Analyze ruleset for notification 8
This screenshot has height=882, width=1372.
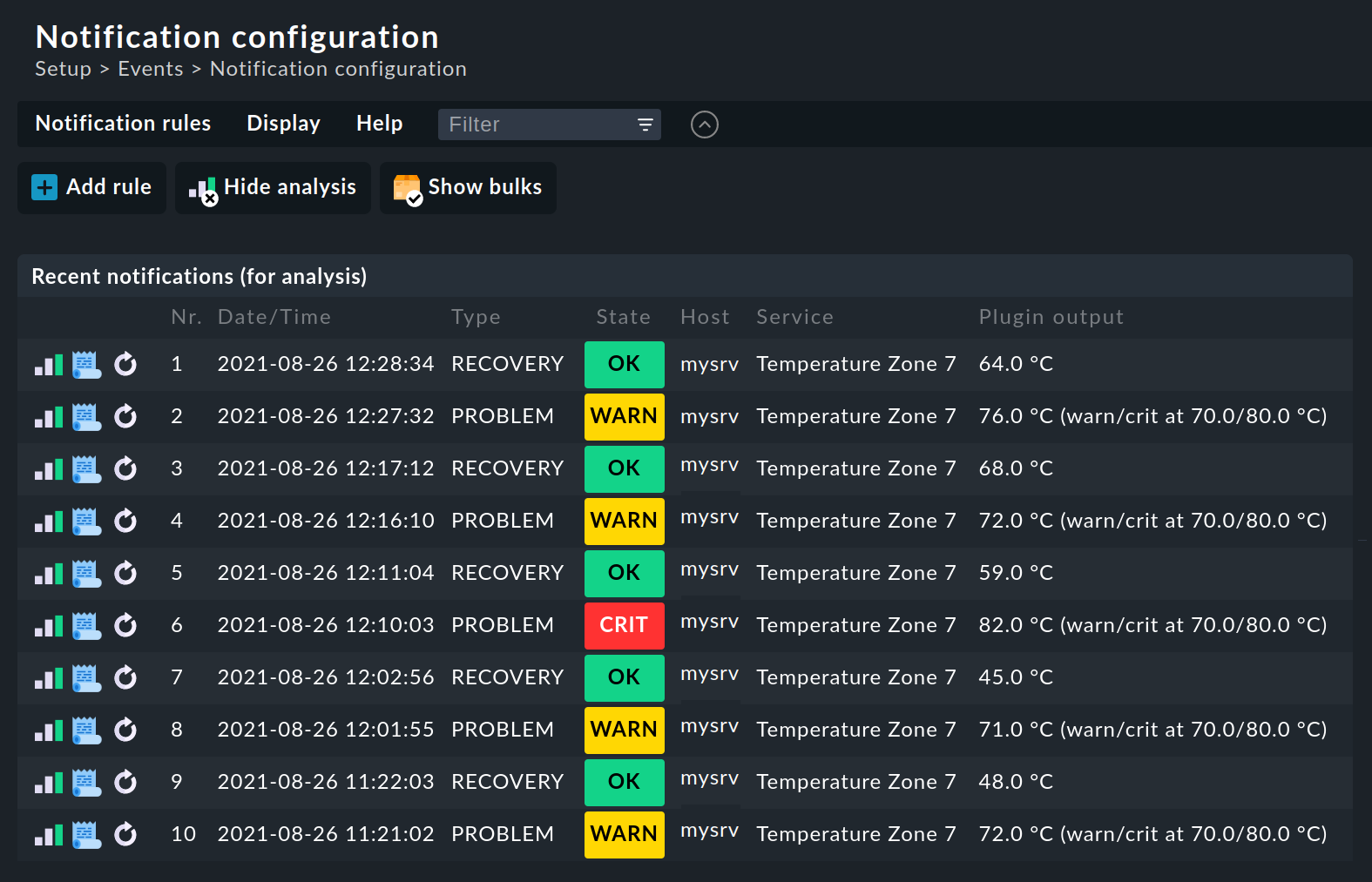(49, 731)
